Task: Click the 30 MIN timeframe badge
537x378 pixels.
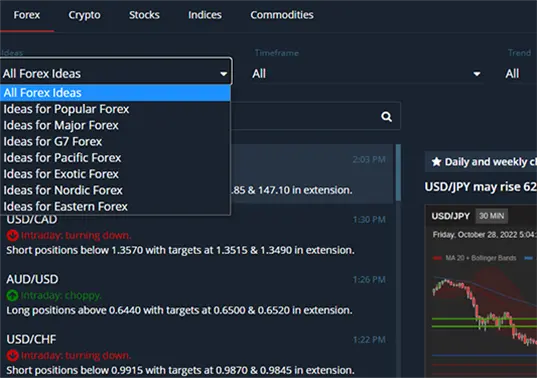Action: (x=491, y=216)
